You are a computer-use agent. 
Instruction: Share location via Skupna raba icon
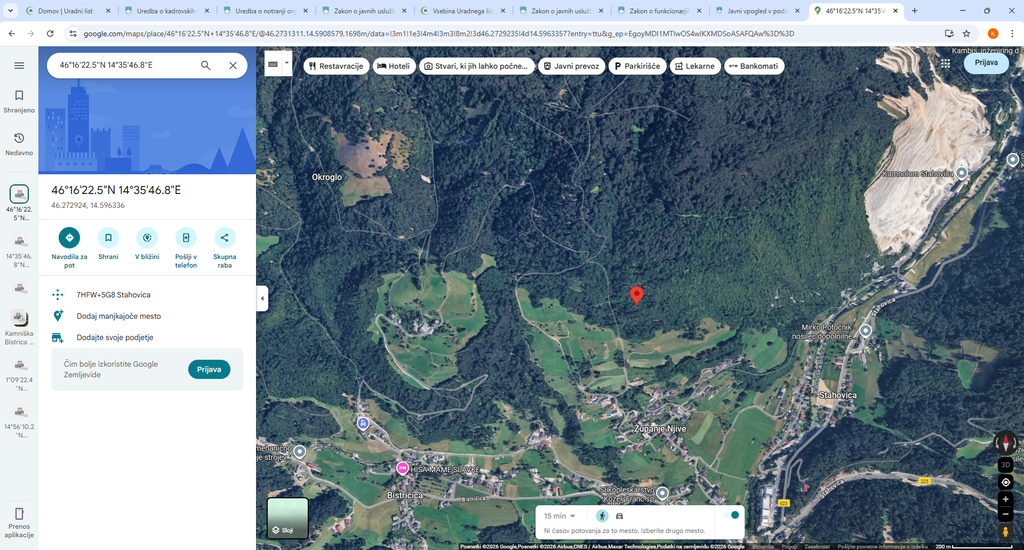(225, 238)
